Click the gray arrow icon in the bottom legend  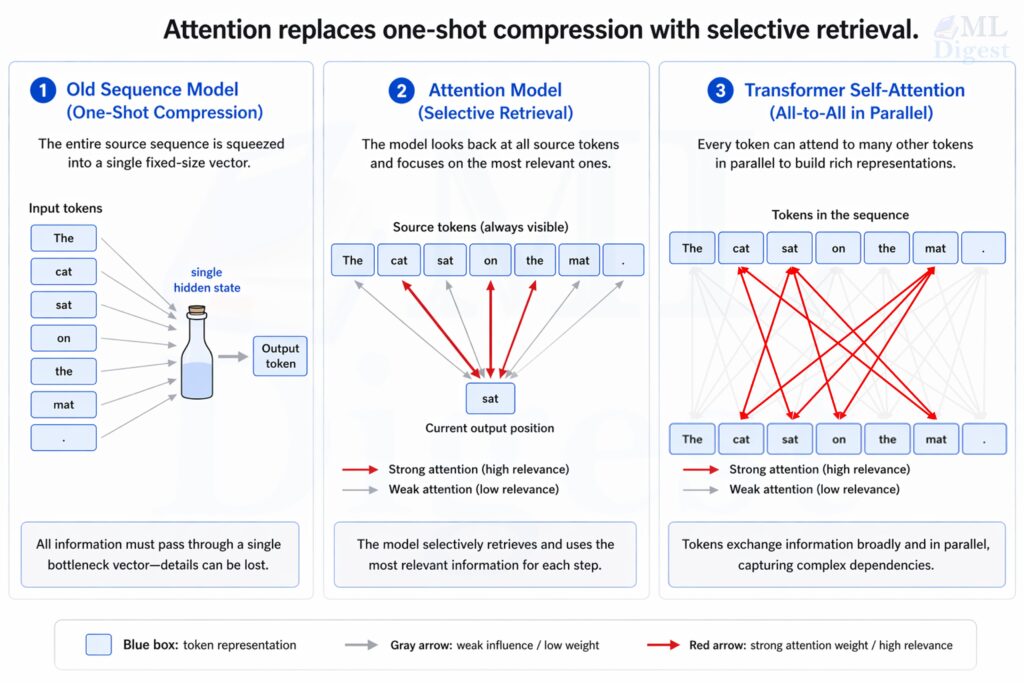pos(361,645)
